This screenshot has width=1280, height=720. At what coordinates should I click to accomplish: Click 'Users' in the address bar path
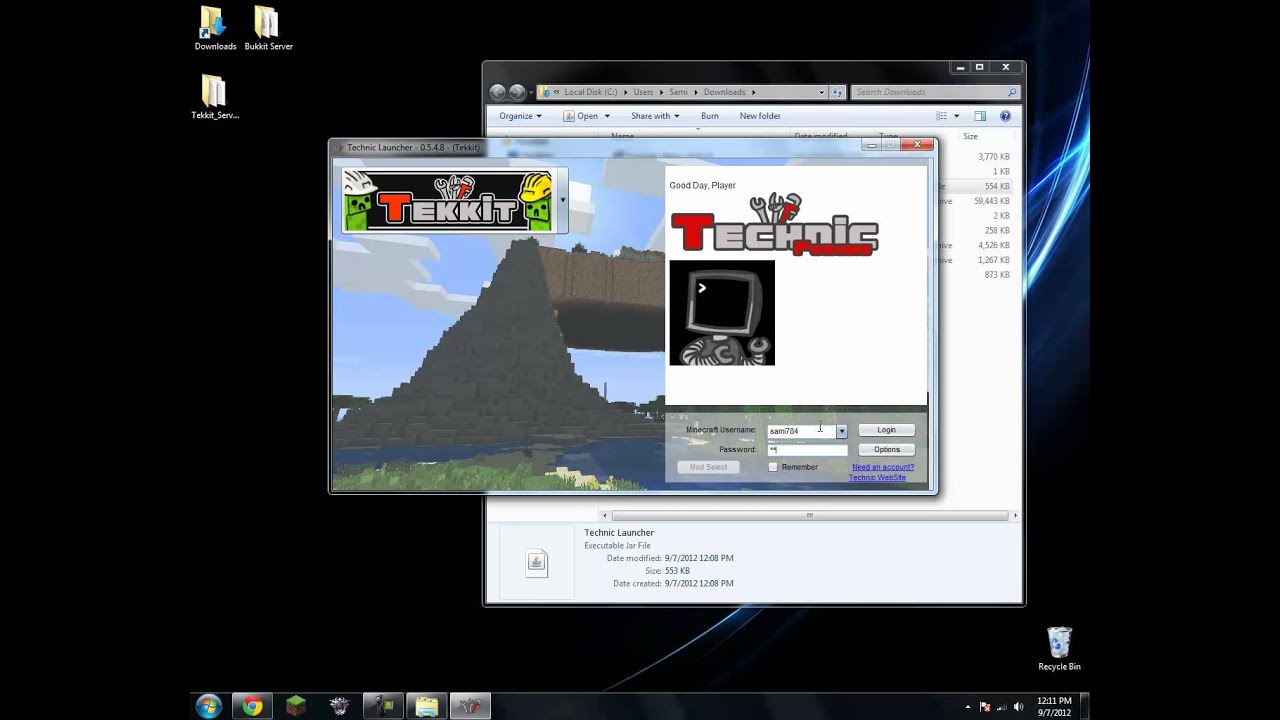(643, 92)
